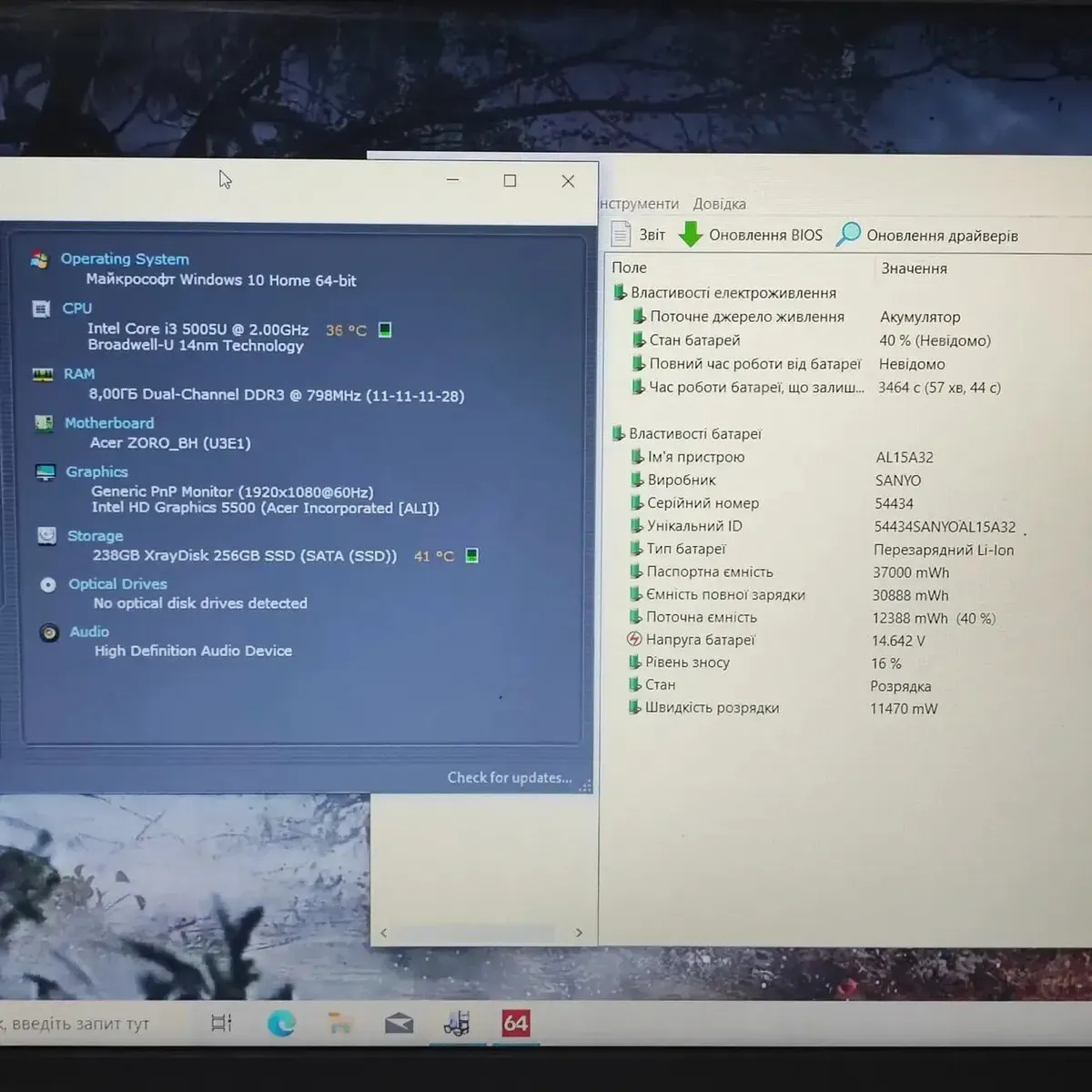
Task: Click the CPU chip icon
Action: (x=41, y=309)
